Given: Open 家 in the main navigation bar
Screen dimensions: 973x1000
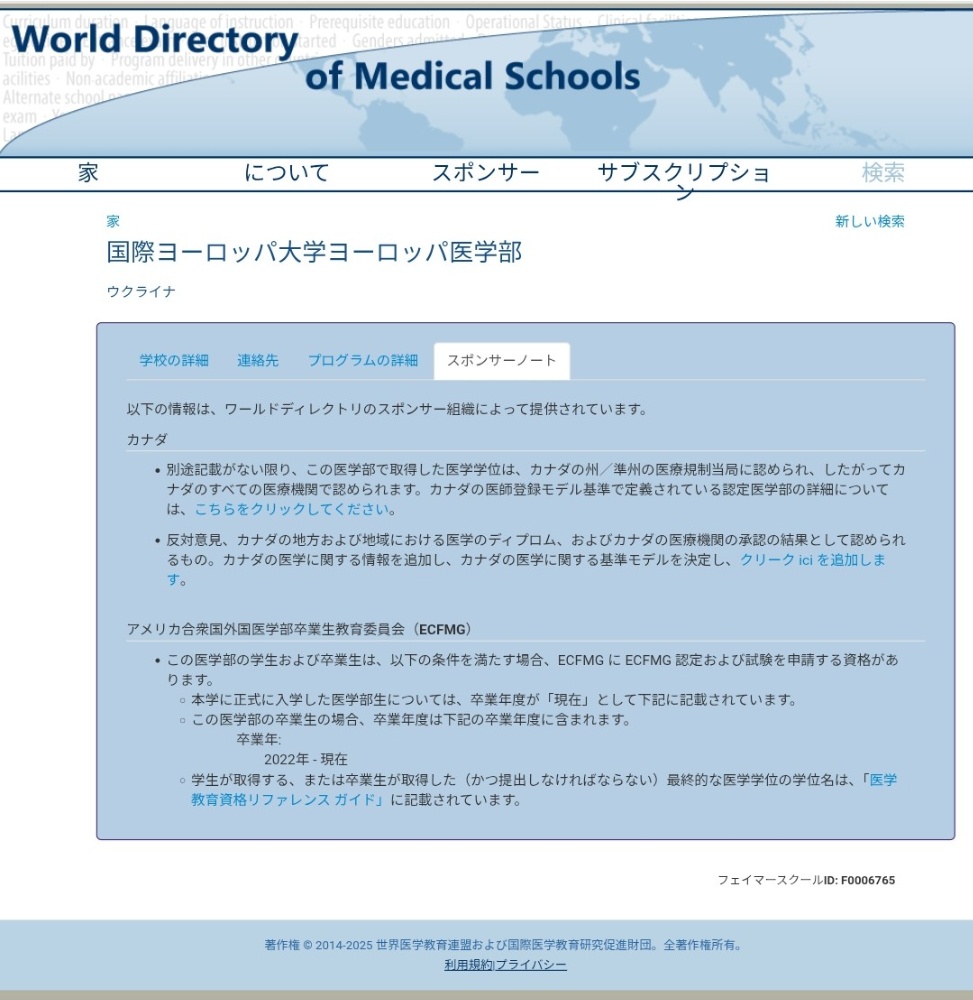Looking at the screenshot, I should tap(88, 173).
